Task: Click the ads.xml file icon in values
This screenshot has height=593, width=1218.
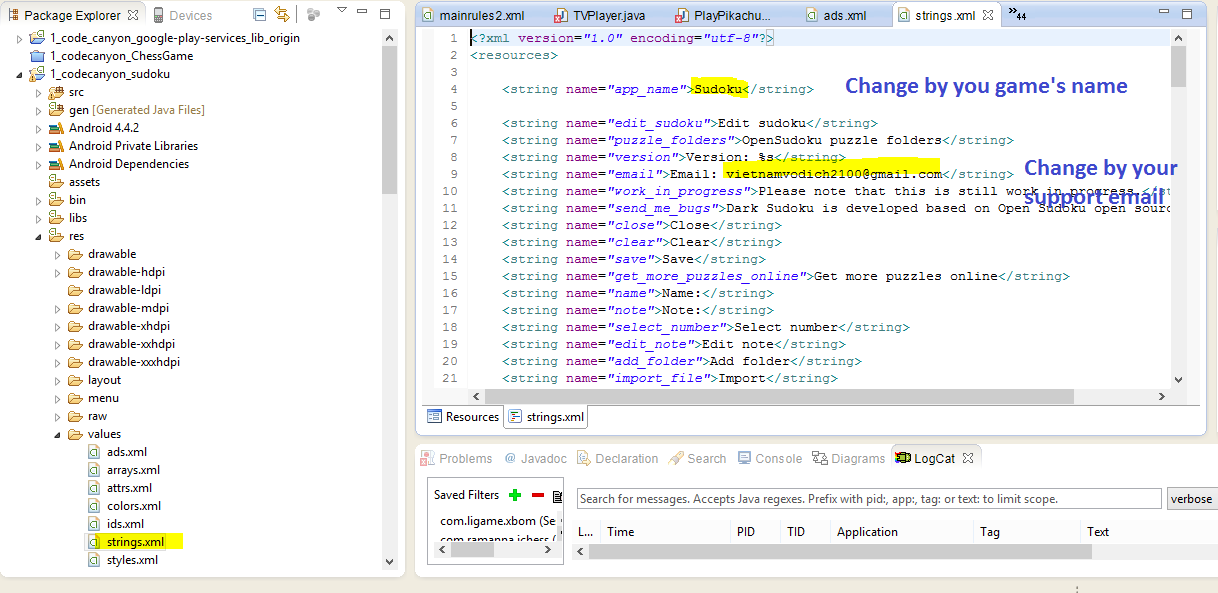Action: point(95,452)
